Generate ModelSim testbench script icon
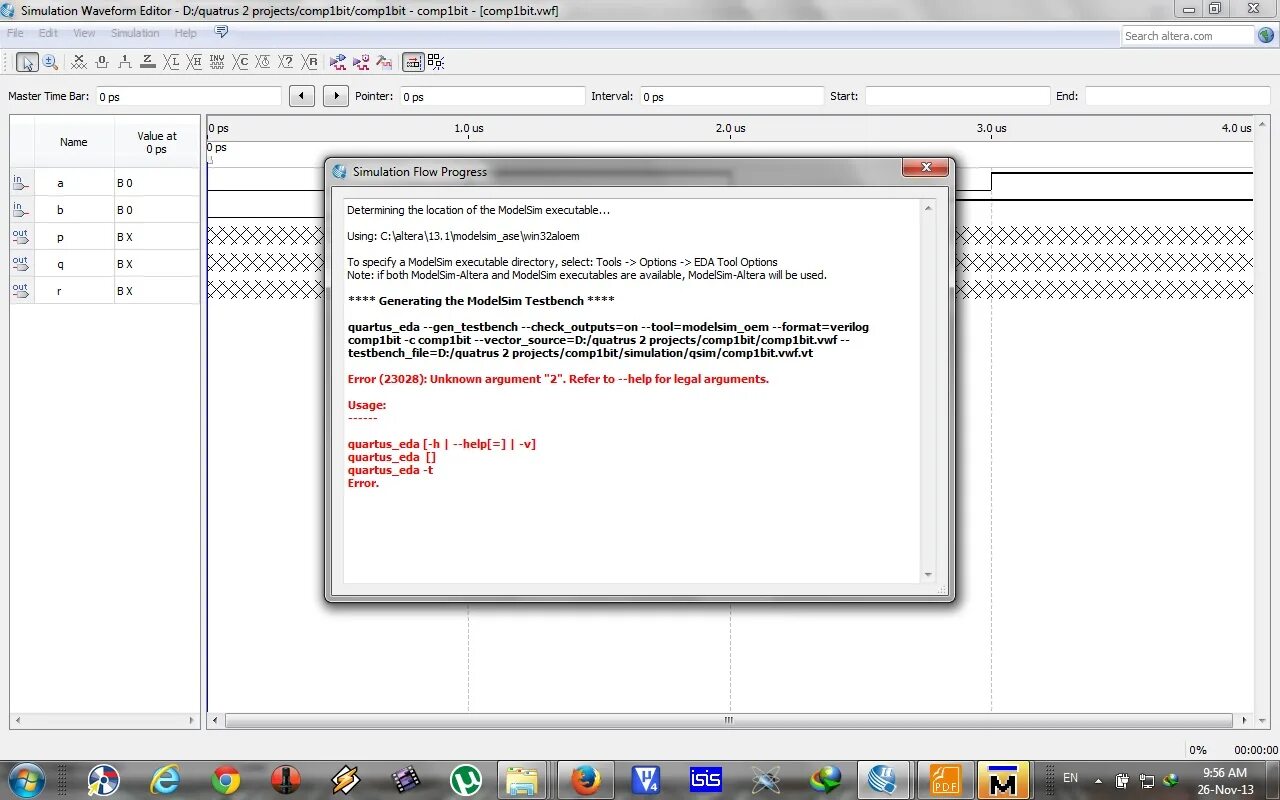The height and width of the screenshot is (800, 1280). (x=384, y=62)
